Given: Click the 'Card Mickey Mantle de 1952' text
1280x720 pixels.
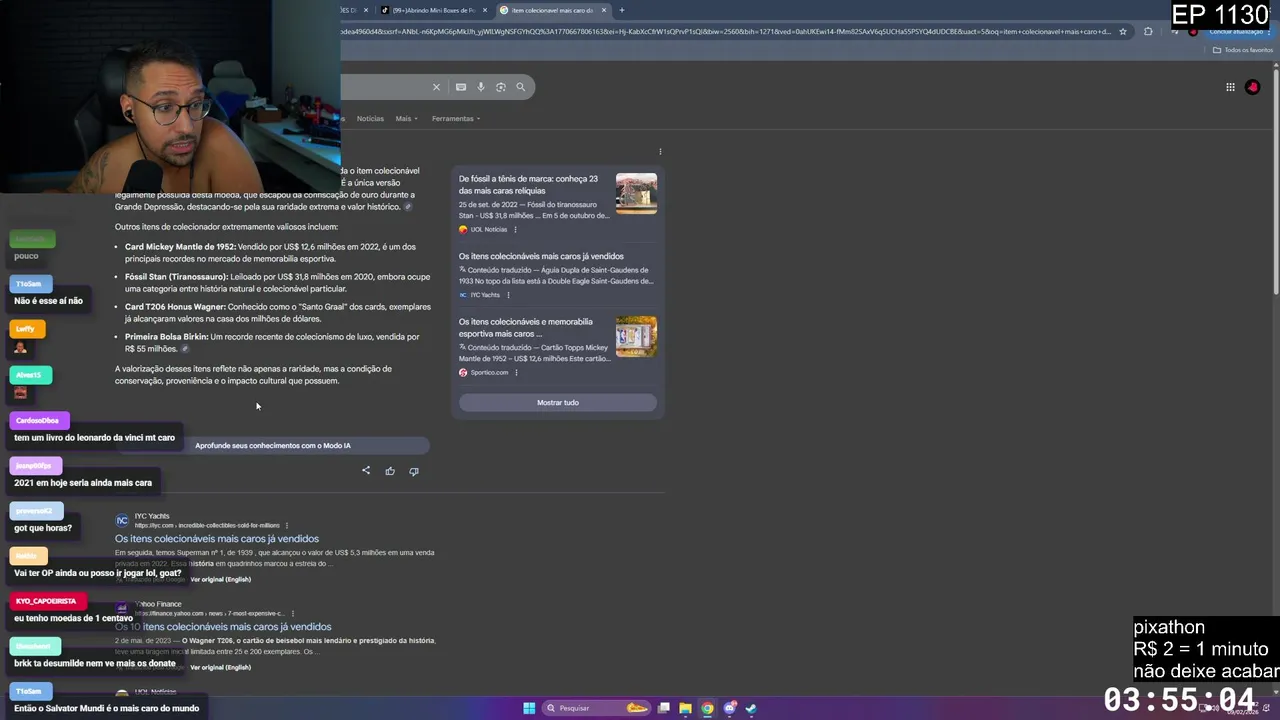Looking at the screenshot, I should pos(180,247).
